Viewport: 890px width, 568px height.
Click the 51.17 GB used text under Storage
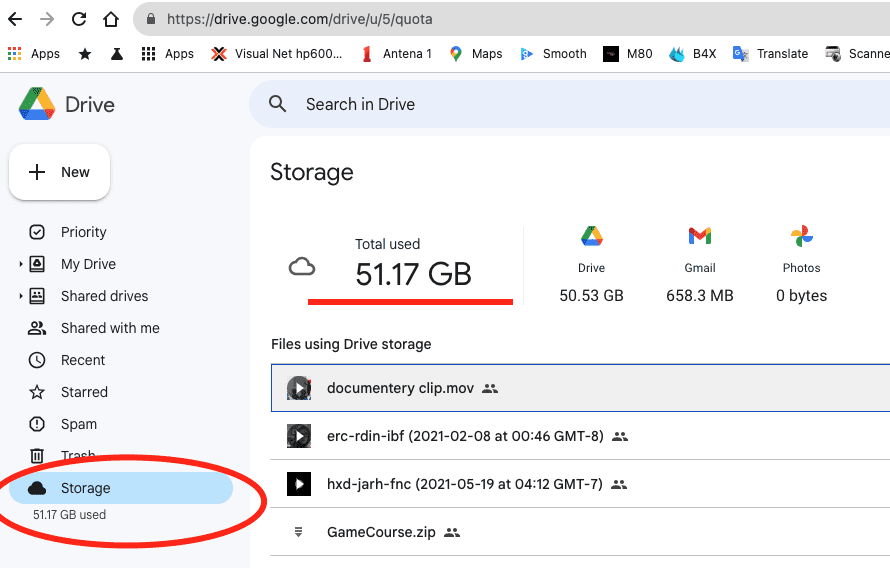click(x=69, y=515)
